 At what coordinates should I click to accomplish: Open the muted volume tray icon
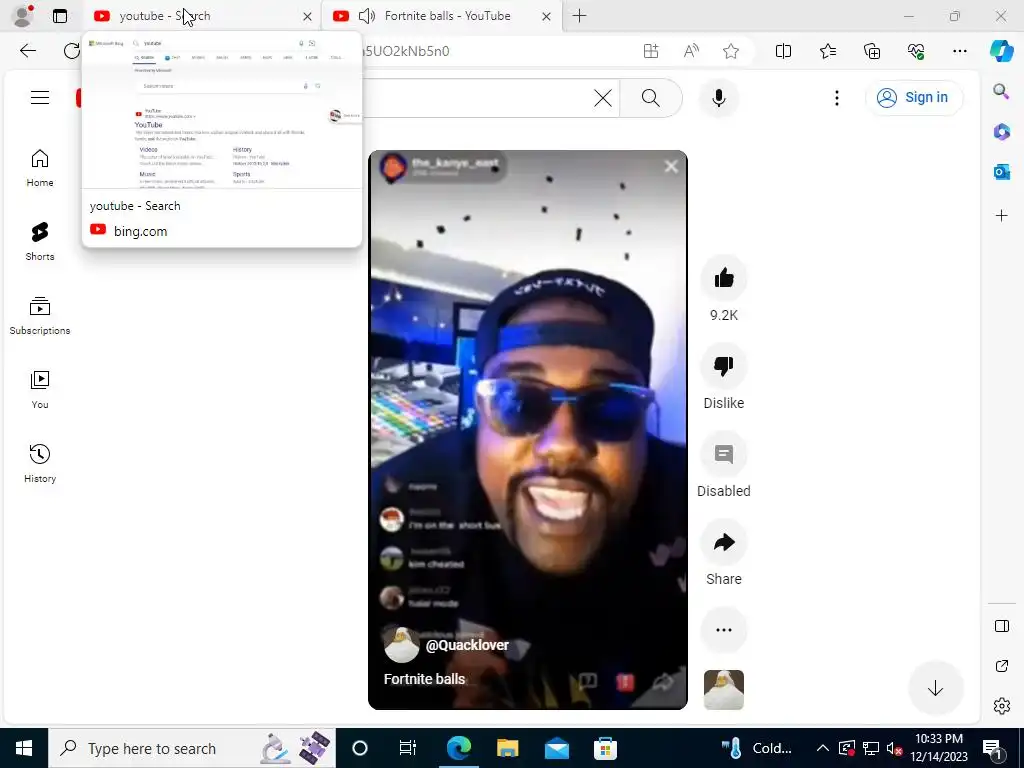(895, 748)
